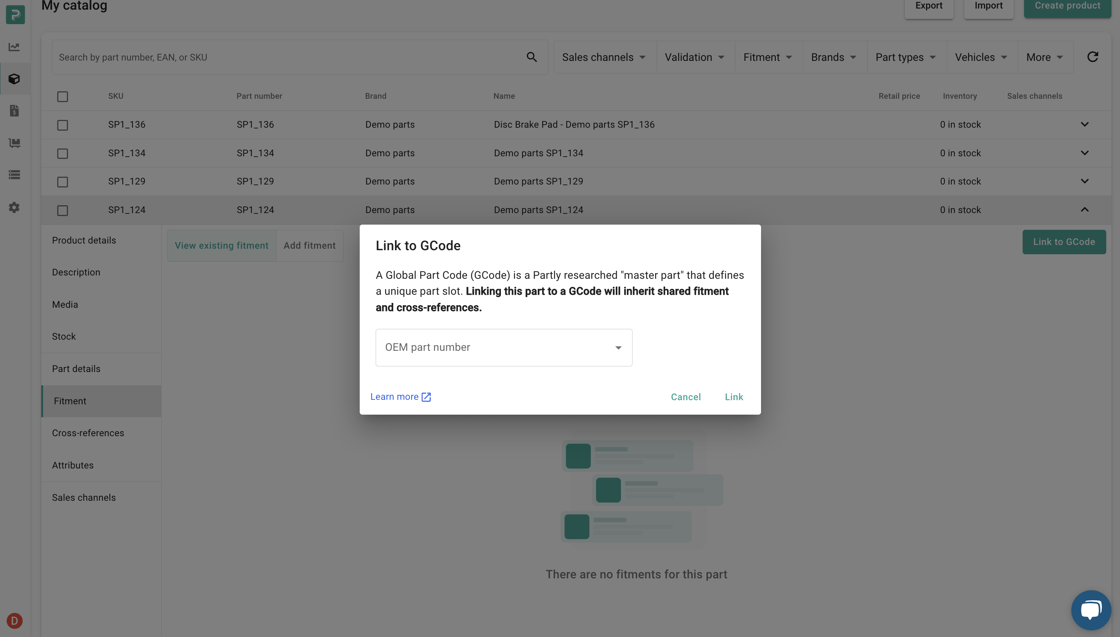Screen dimensions: 1120x637
Task: Expand the SP1_134 row chevron
Action: click(x=1084, y=153)
